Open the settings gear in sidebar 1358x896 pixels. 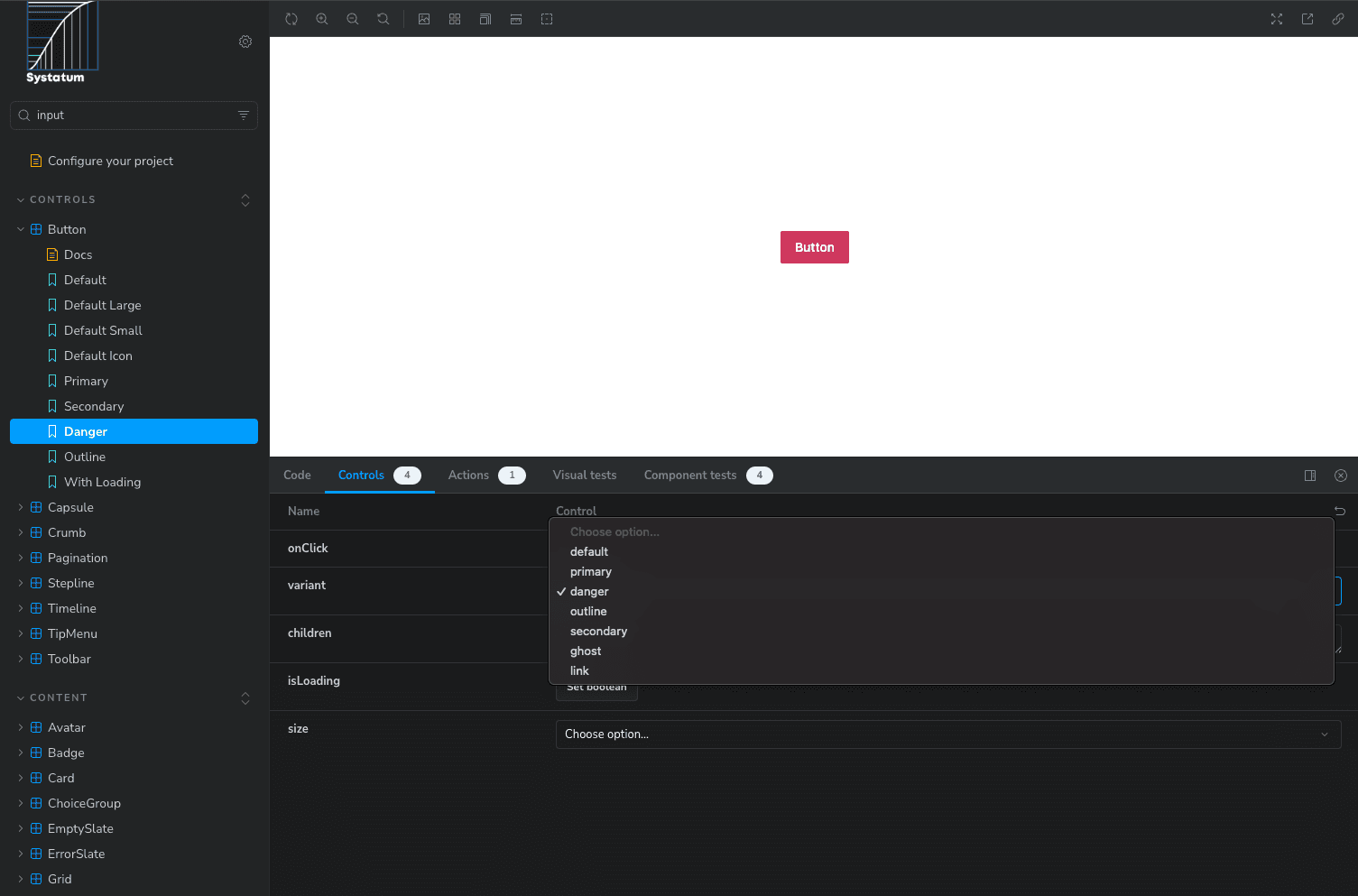click(245, 42)
